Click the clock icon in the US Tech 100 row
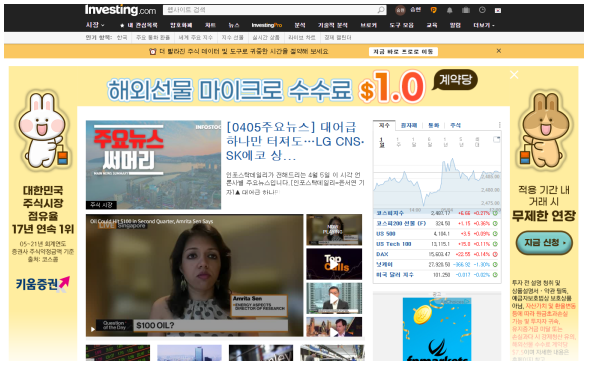This screenshot has height=372, width=589. [495, 244]
